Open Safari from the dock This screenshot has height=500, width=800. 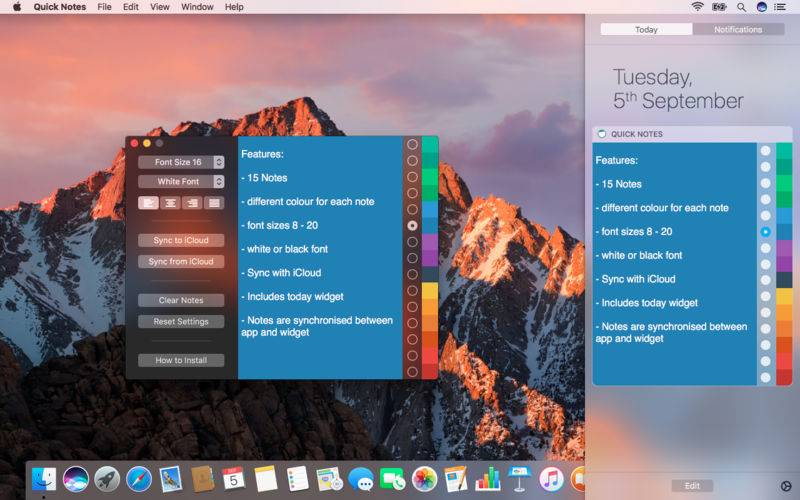click(x=139, y=479)
